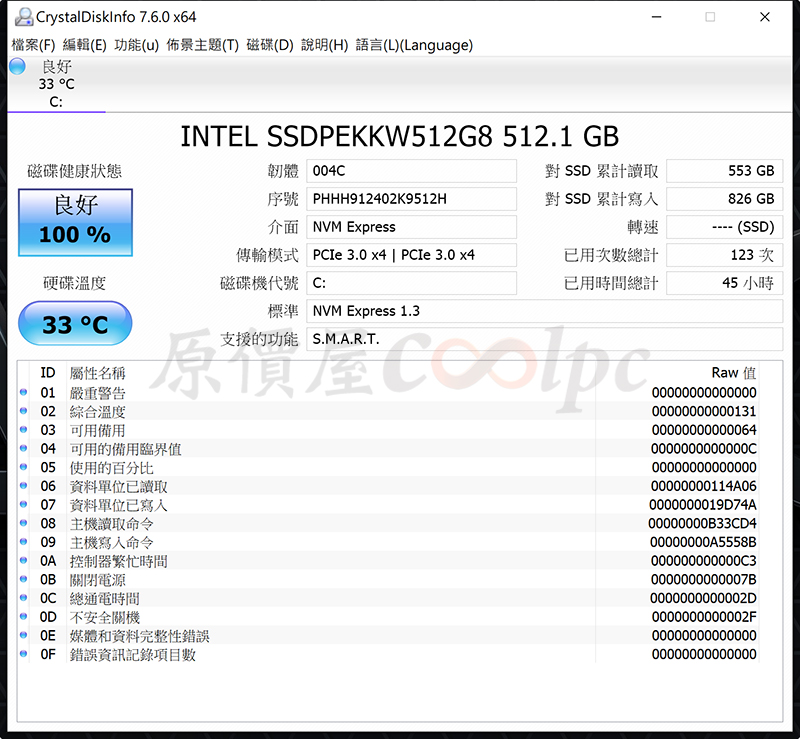Select the C: drive status circle icon
Viewport: 800px width, 739px height.
[17, 66]
